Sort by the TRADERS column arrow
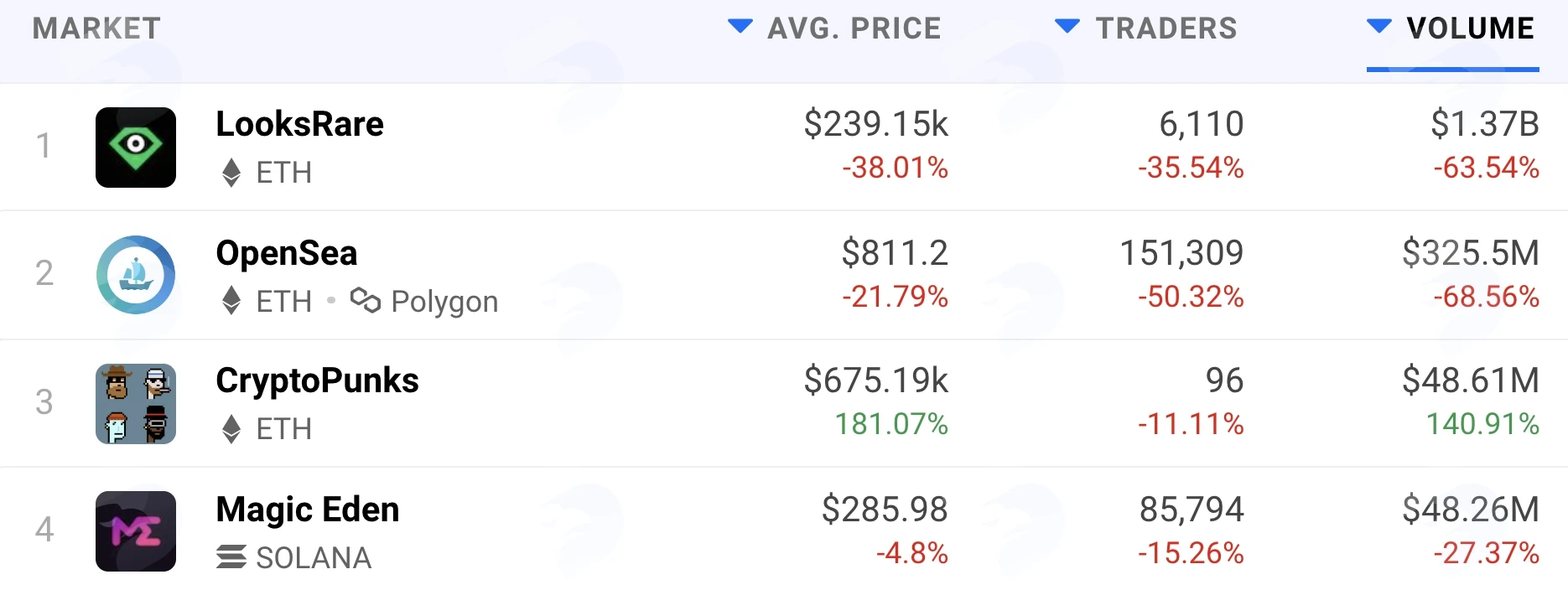1568x590 pixels. [1067, 26]
